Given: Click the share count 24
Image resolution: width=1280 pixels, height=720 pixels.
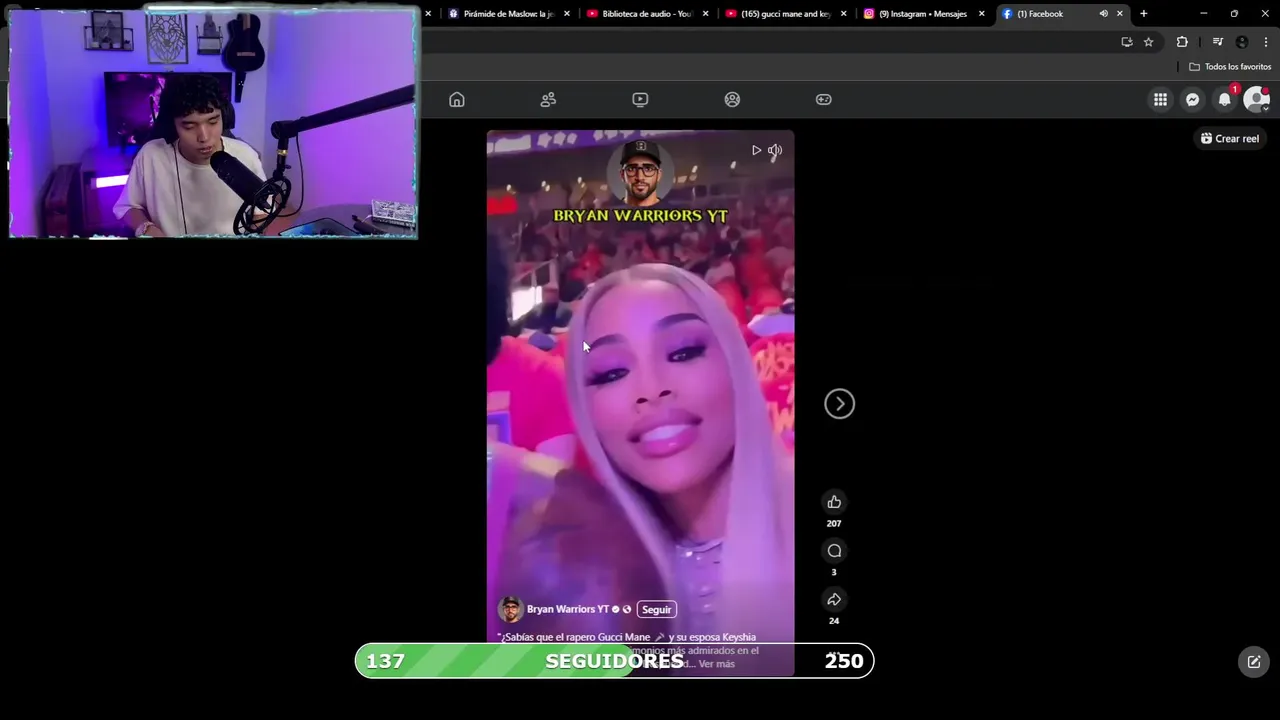Looking at the screenshot, I should point(834,621).
